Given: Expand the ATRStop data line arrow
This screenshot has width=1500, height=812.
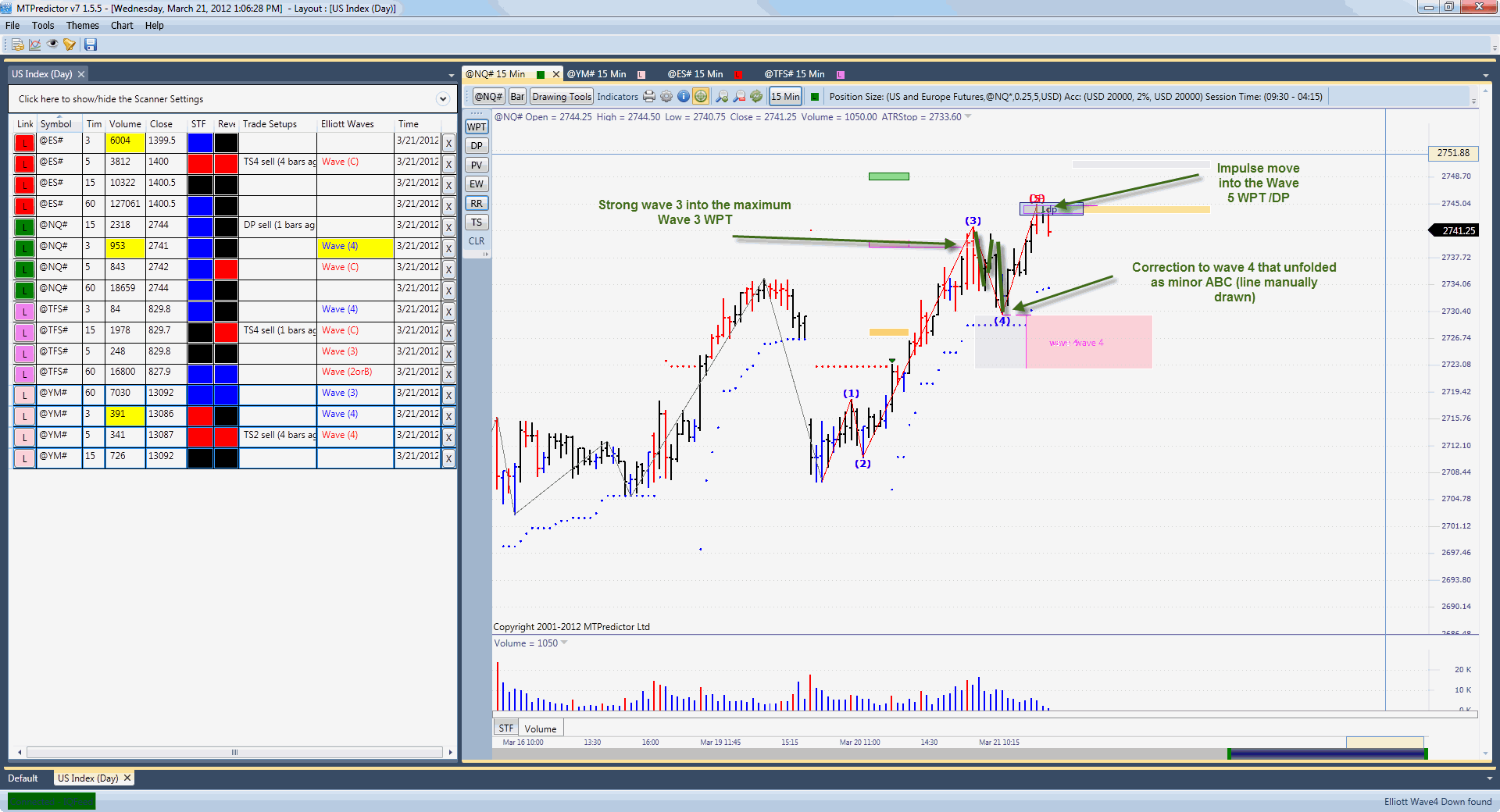Looking at the screenshot, I should [x=968, y=116].
